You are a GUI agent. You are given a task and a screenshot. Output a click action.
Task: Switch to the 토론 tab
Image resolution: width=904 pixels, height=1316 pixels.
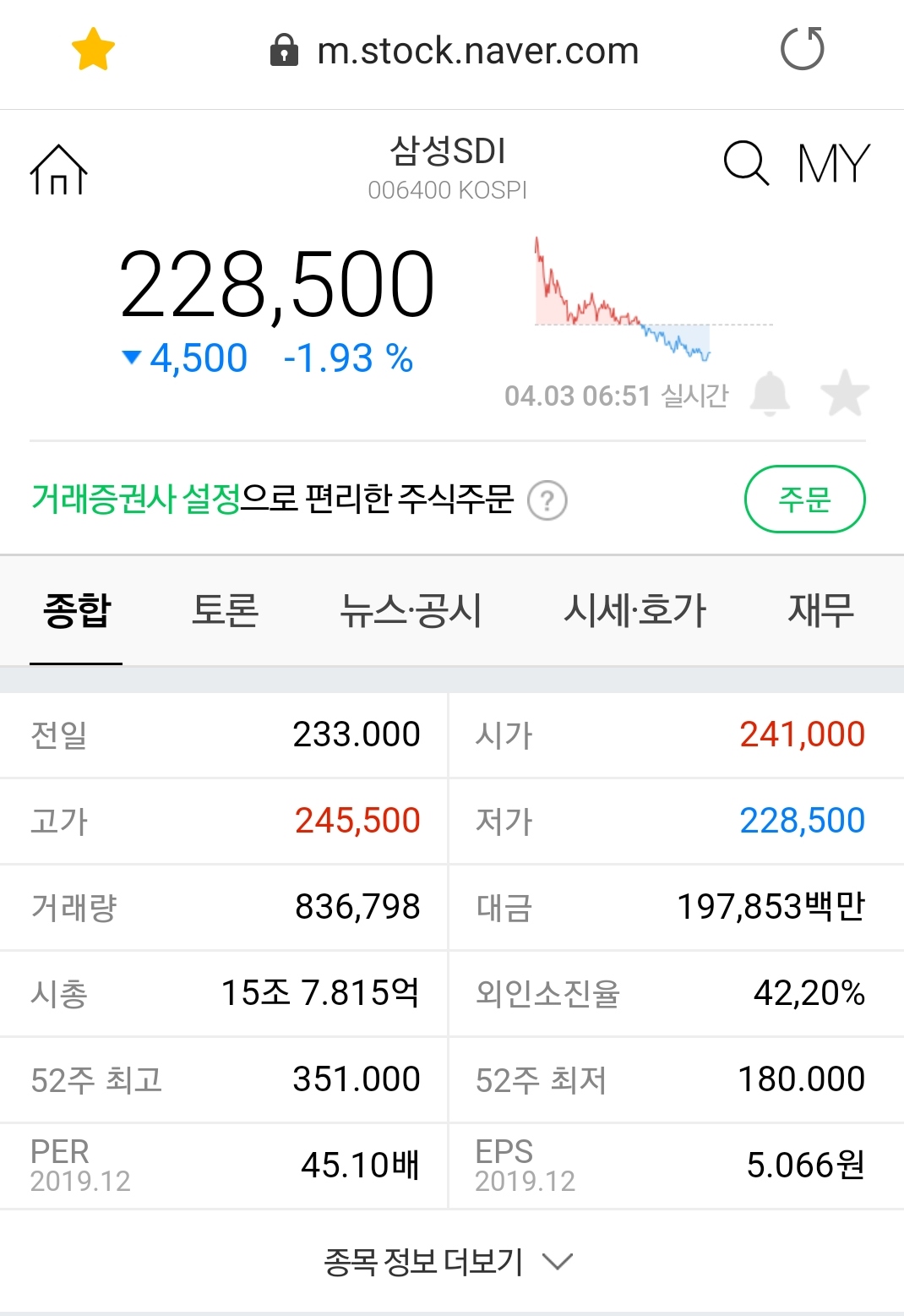tap(225, 610)
